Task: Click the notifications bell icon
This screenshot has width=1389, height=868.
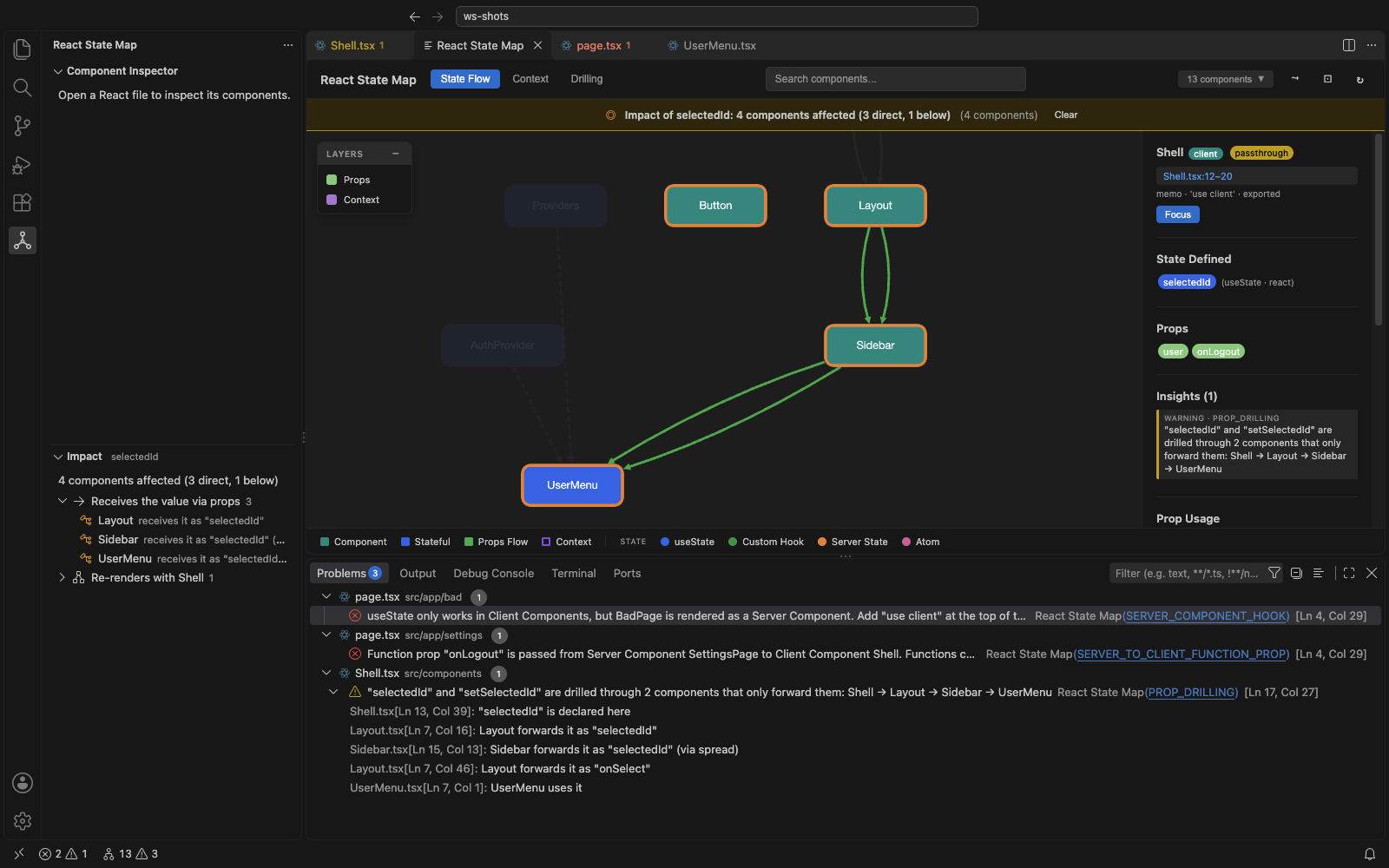Action: pos(1370,854)
